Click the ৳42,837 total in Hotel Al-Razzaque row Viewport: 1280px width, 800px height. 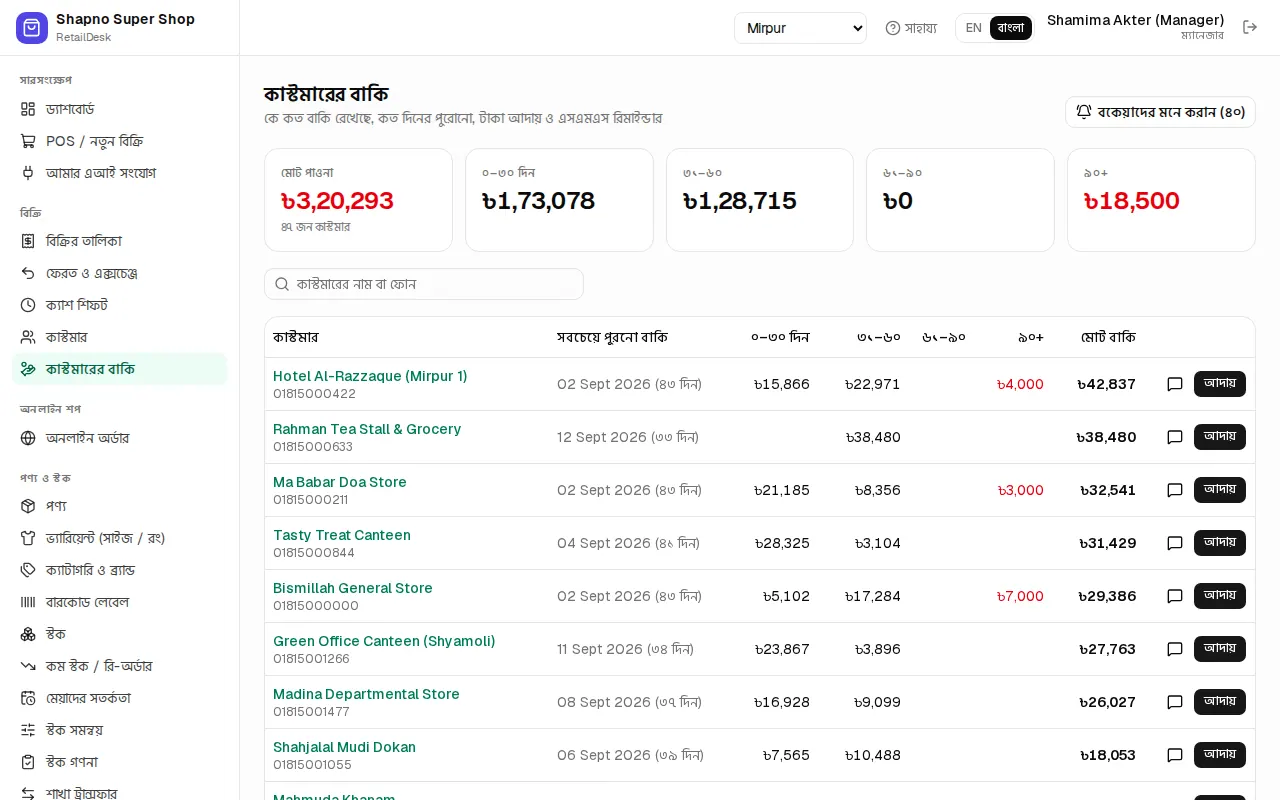pos(1107,384)
